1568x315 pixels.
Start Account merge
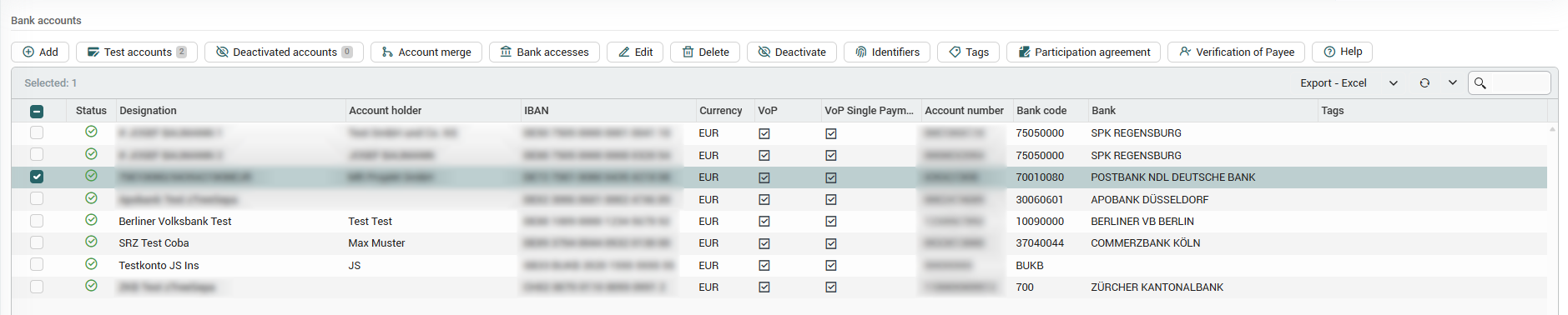pyautogui.click(x=426, y=52)
